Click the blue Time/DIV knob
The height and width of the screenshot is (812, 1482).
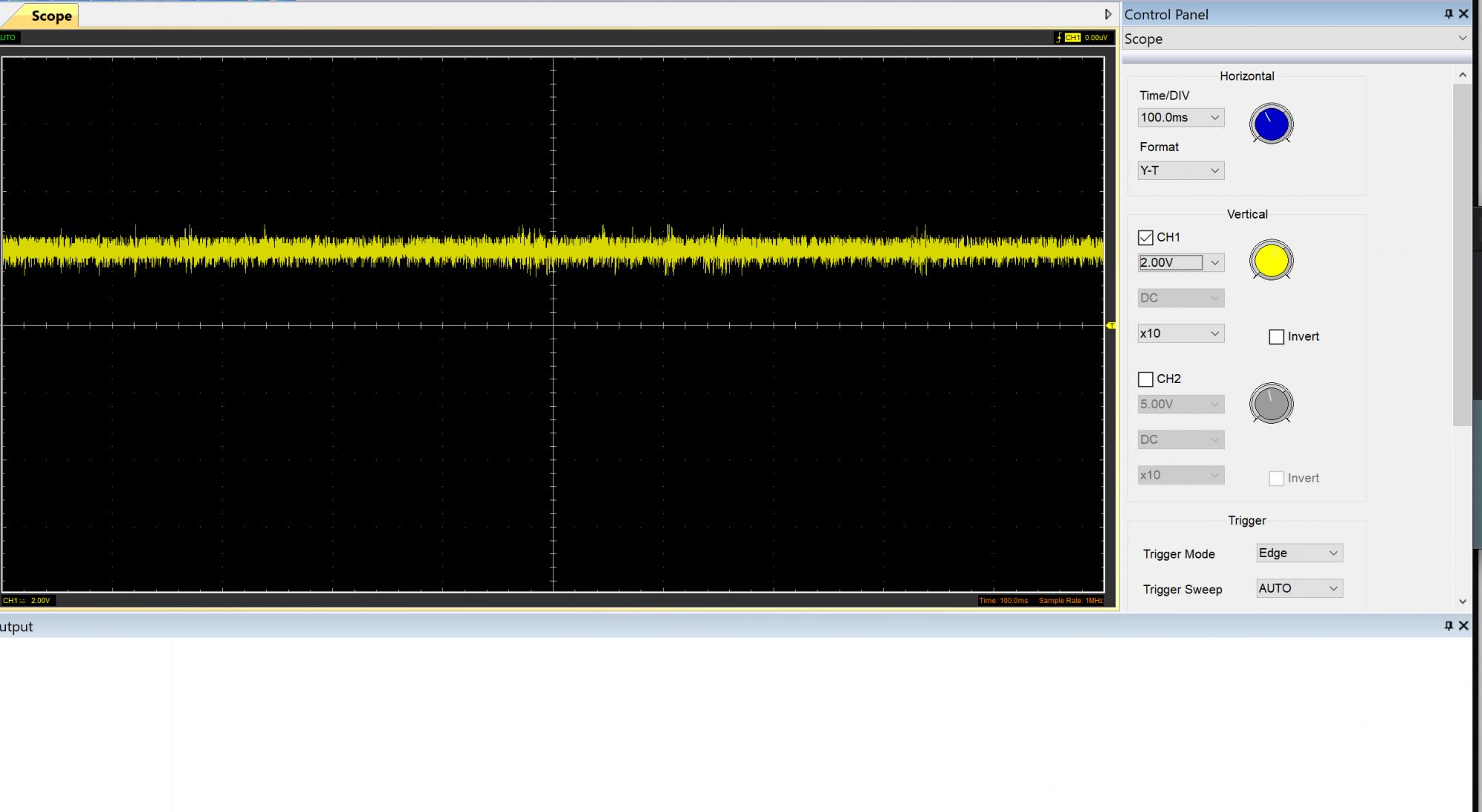[1271, 124]
